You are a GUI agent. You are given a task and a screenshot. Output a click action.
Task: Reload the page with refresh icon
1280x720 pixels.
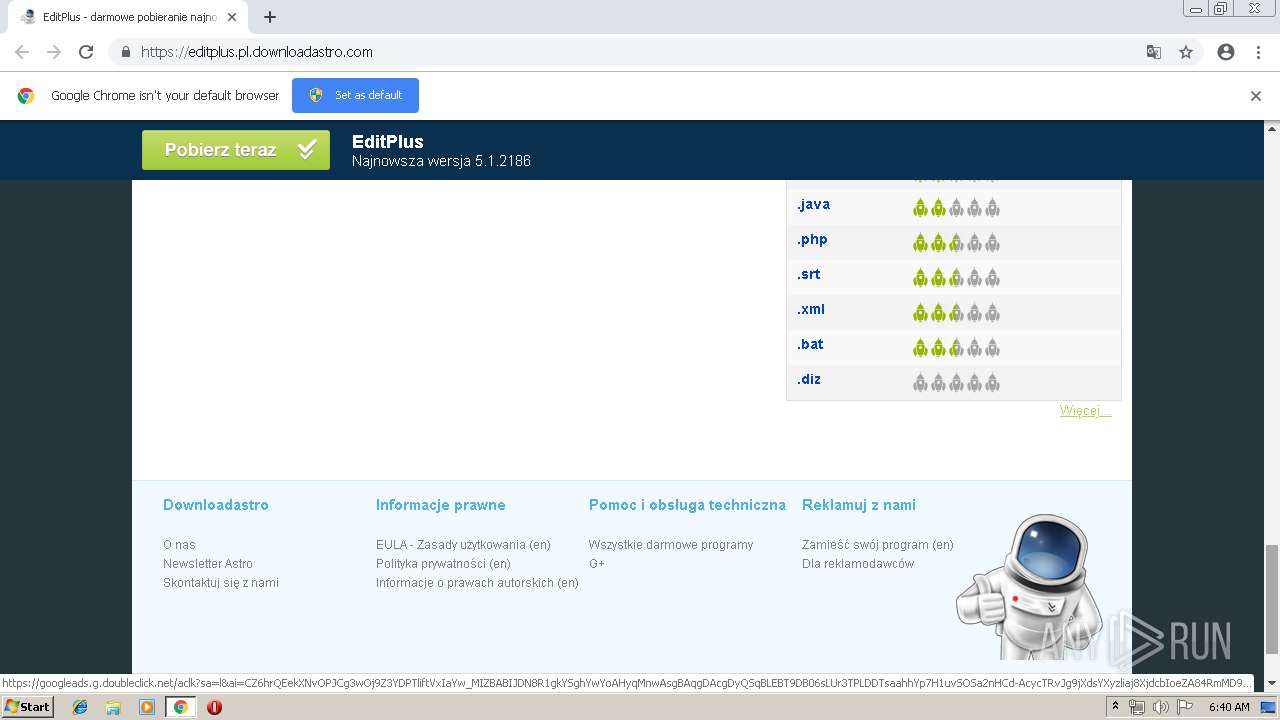tap(86, 52)
